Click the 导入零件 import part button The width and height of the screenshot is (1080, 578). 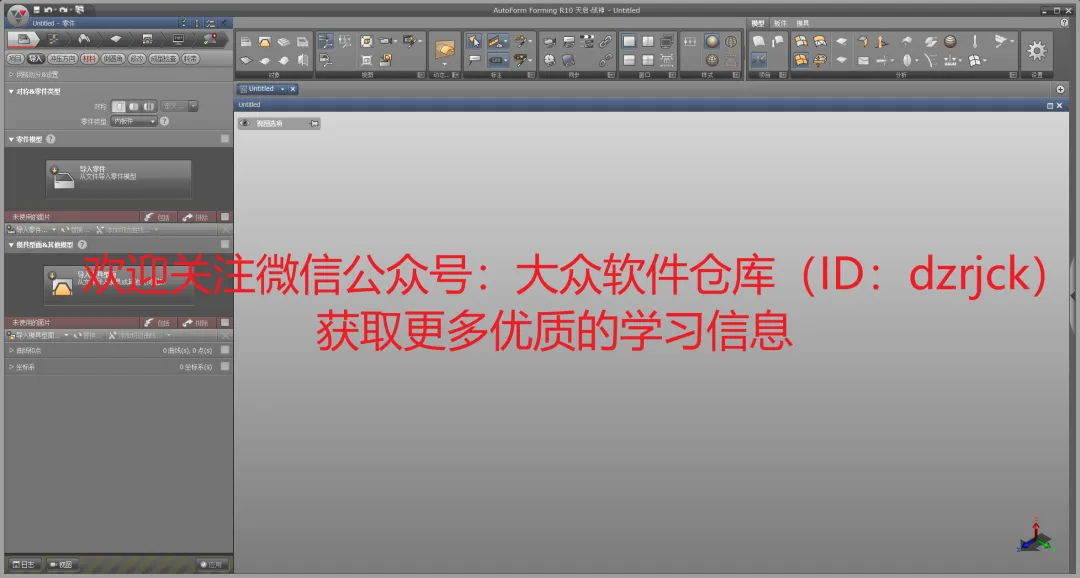click(118, 179)
